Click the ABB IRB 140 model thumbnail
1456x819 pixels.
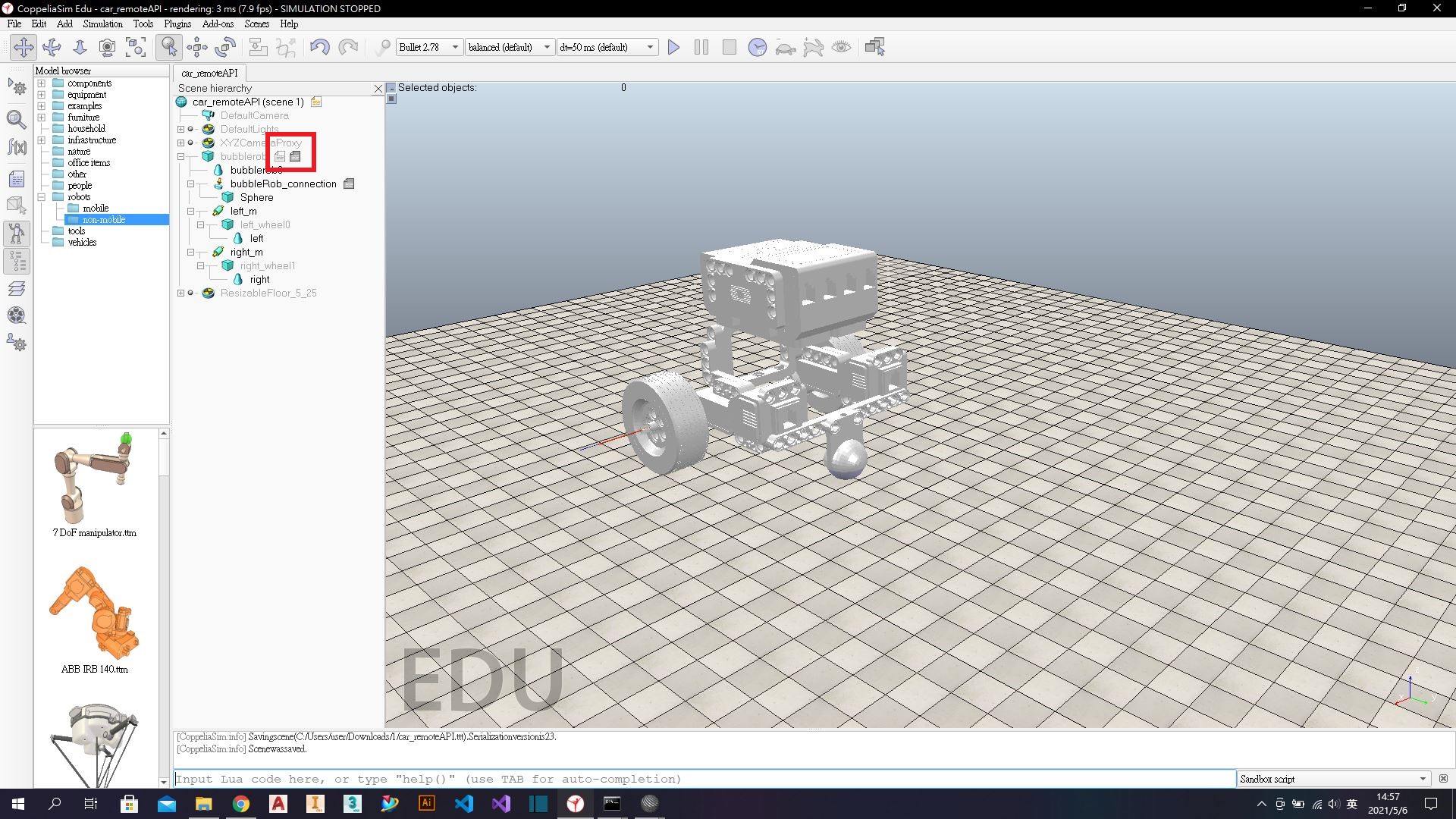point(95,614)
